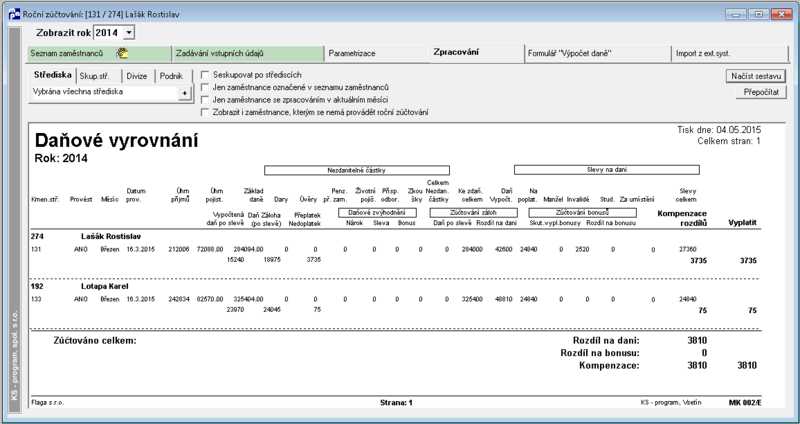The image size is (800, 424).
Task: Select the Divize sub-tab
Action: coord(138,76)
